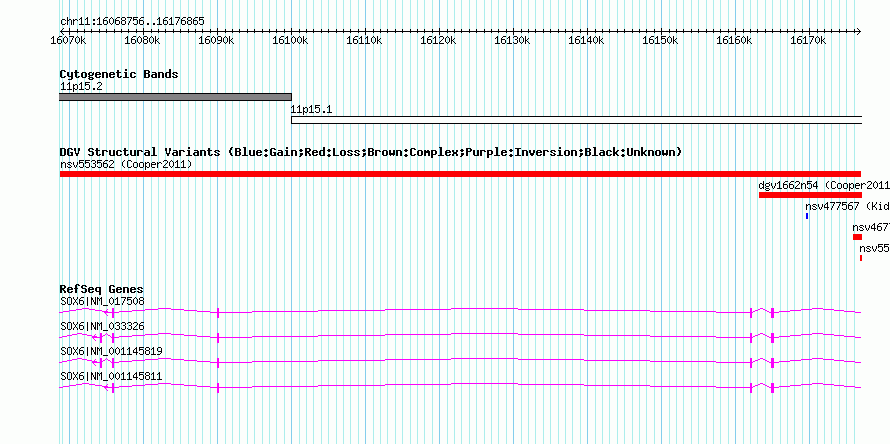The width and height of the screenshot is (890, 444).
Task: Click the left arrowhead of the ruler
Action: (x=62, y=31)
